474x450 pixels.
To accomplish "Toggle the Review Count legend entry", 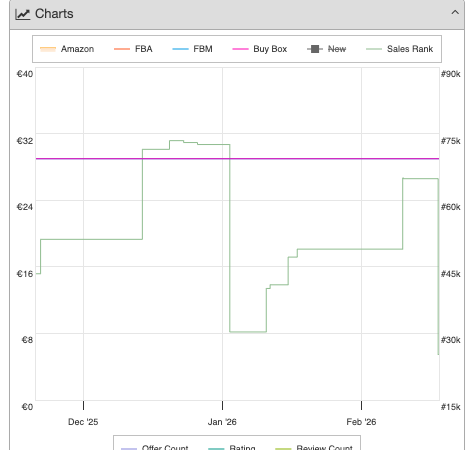I will 314,447.
